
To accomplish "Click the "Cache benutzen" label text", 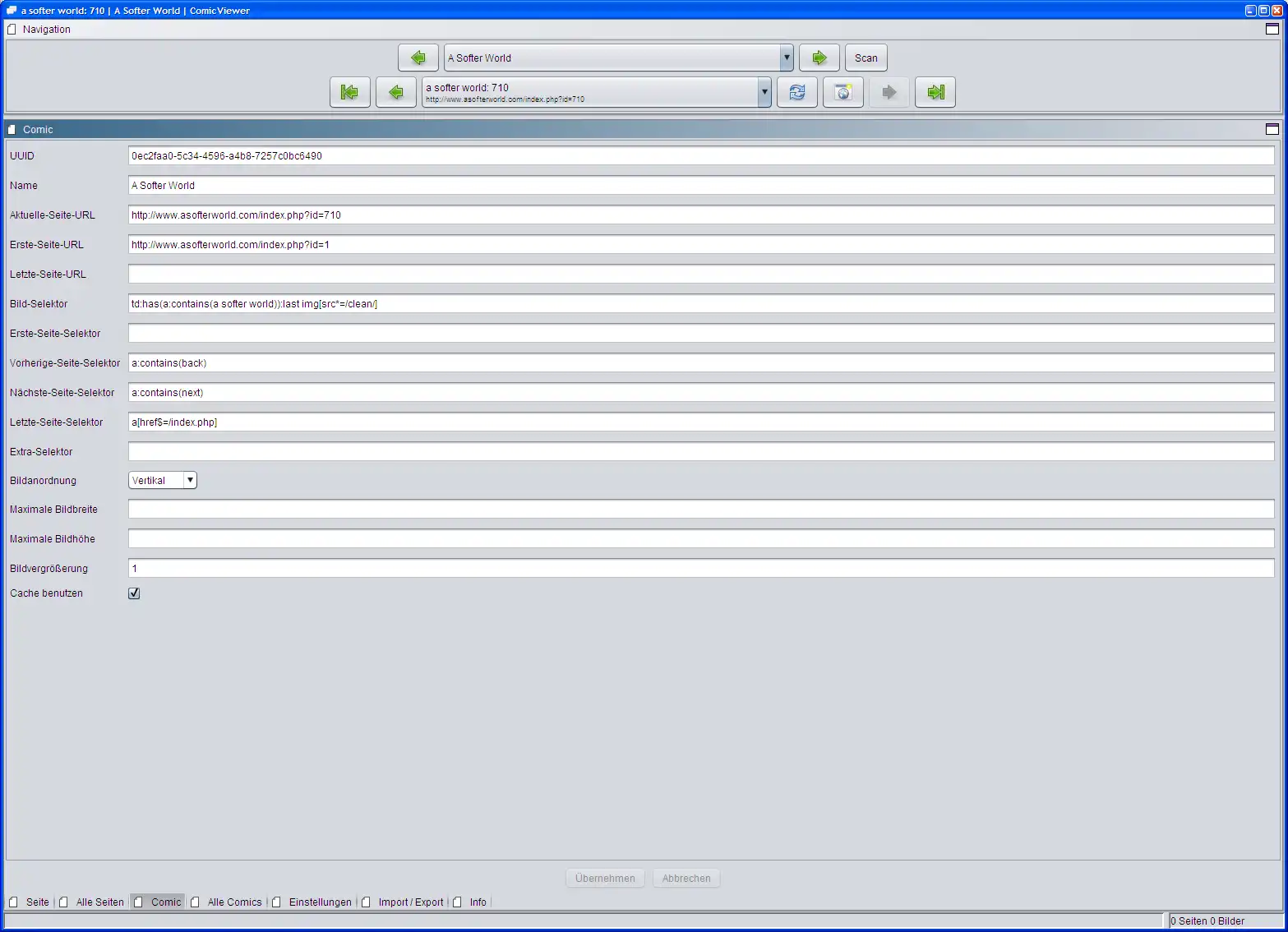I will coord(46,593).
